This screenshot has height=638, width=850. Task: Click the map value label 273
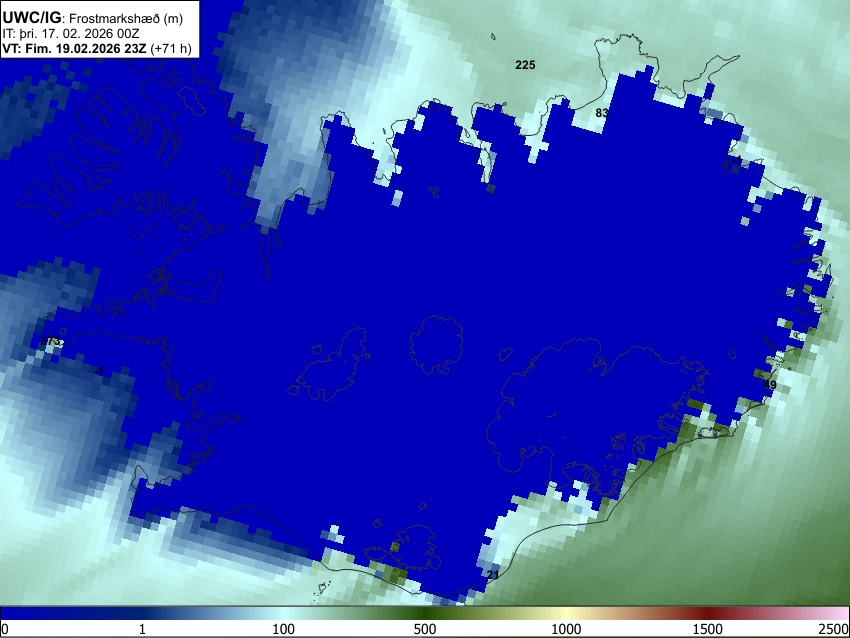click(x=50, y=341)
